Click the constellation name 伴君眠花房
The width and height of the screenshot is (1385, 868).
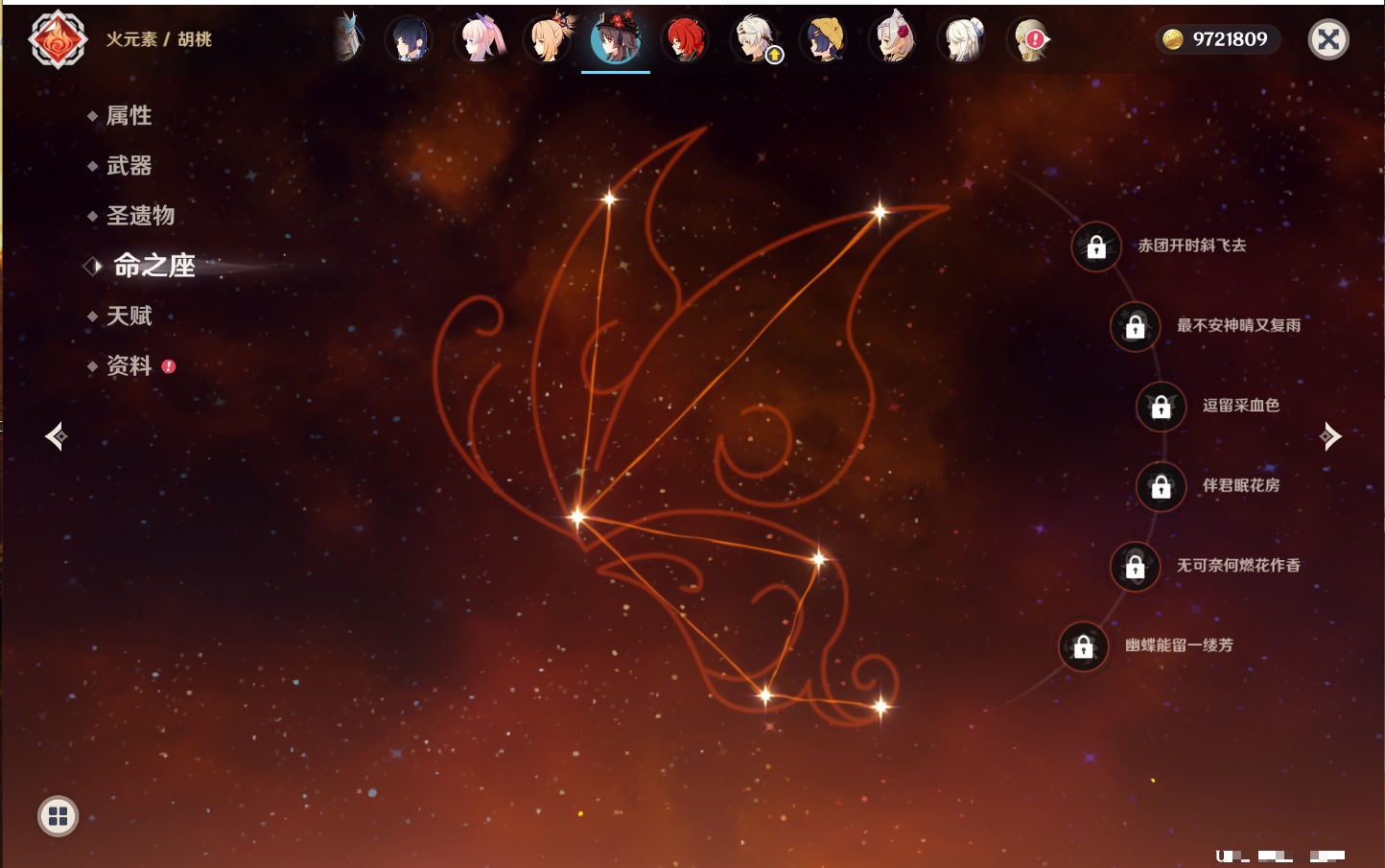click(1241, 485)
